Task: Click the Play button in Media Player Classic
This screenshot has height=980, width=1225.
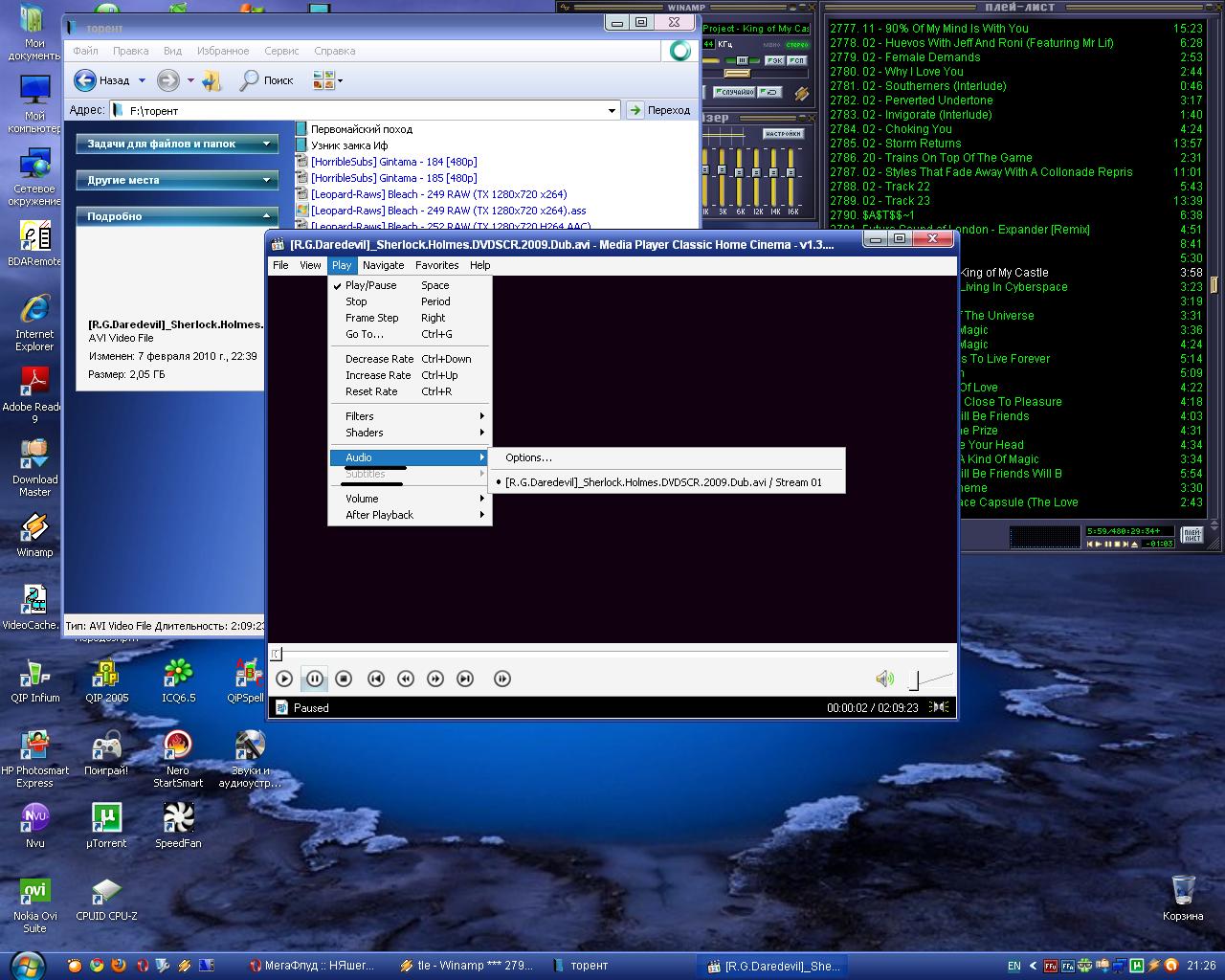Action: tap(284, 679)
